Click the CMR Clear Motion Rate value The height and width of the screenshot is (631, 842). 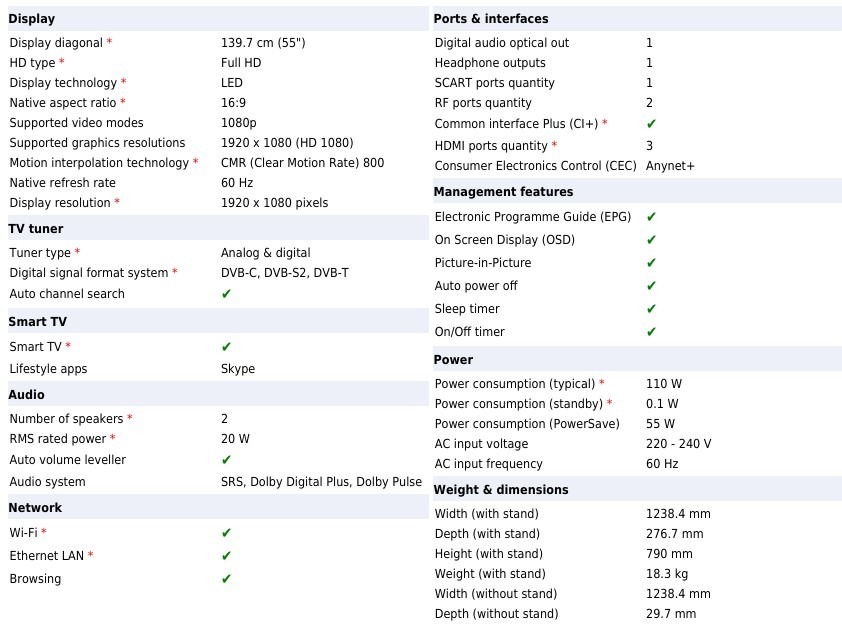coord(302,163)
